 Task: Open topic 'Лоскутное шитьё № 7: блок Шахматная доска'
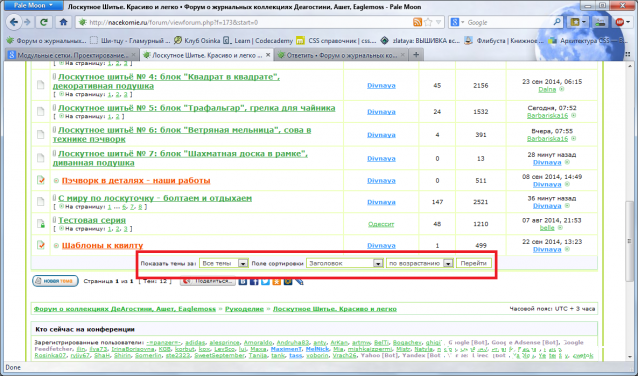(180, 158)
